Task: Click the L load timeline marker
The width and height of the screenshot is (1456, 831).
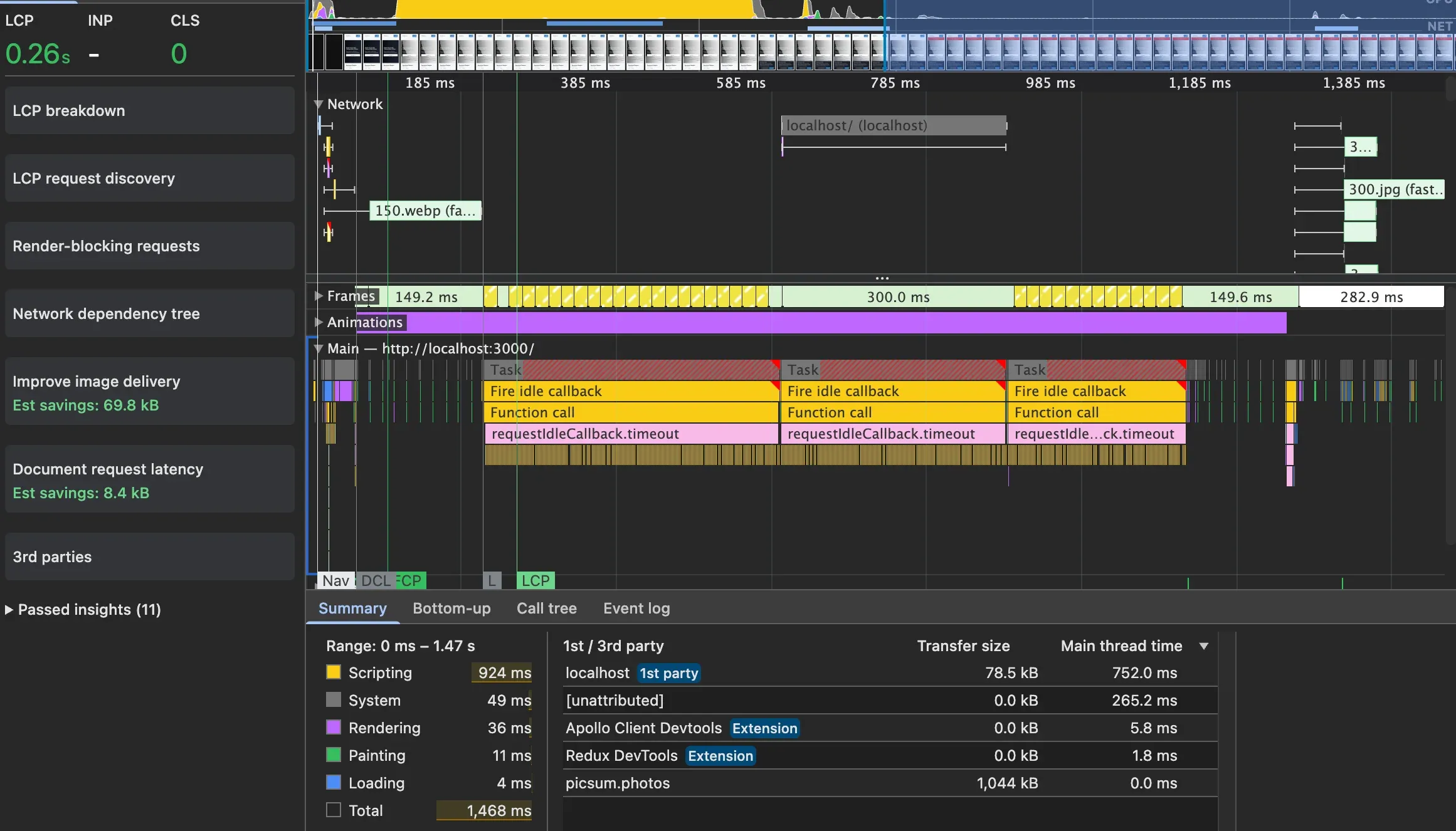Action: point(492,581)
